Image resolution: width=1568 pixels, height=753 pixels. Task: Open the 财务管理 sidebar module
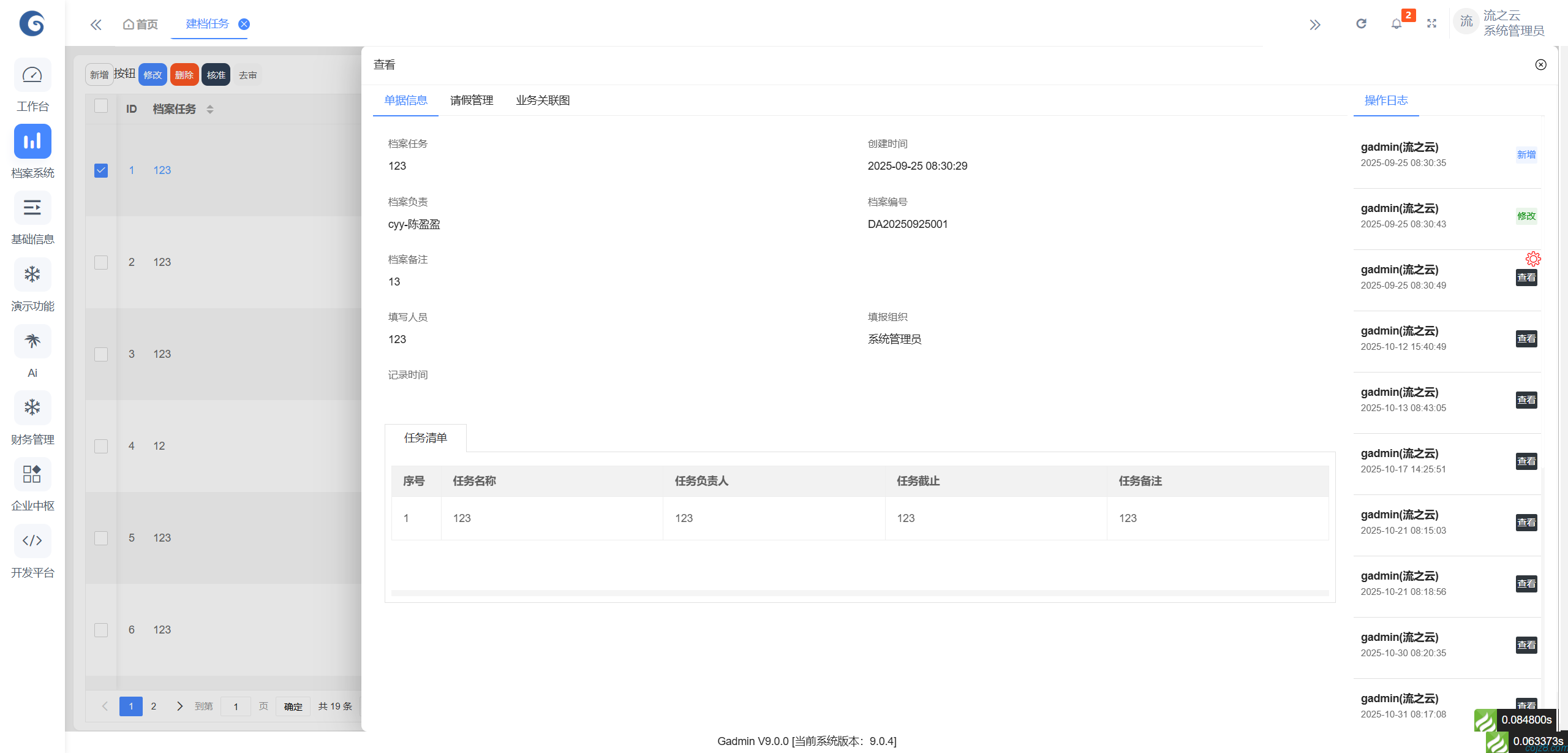tap(32, 407)
